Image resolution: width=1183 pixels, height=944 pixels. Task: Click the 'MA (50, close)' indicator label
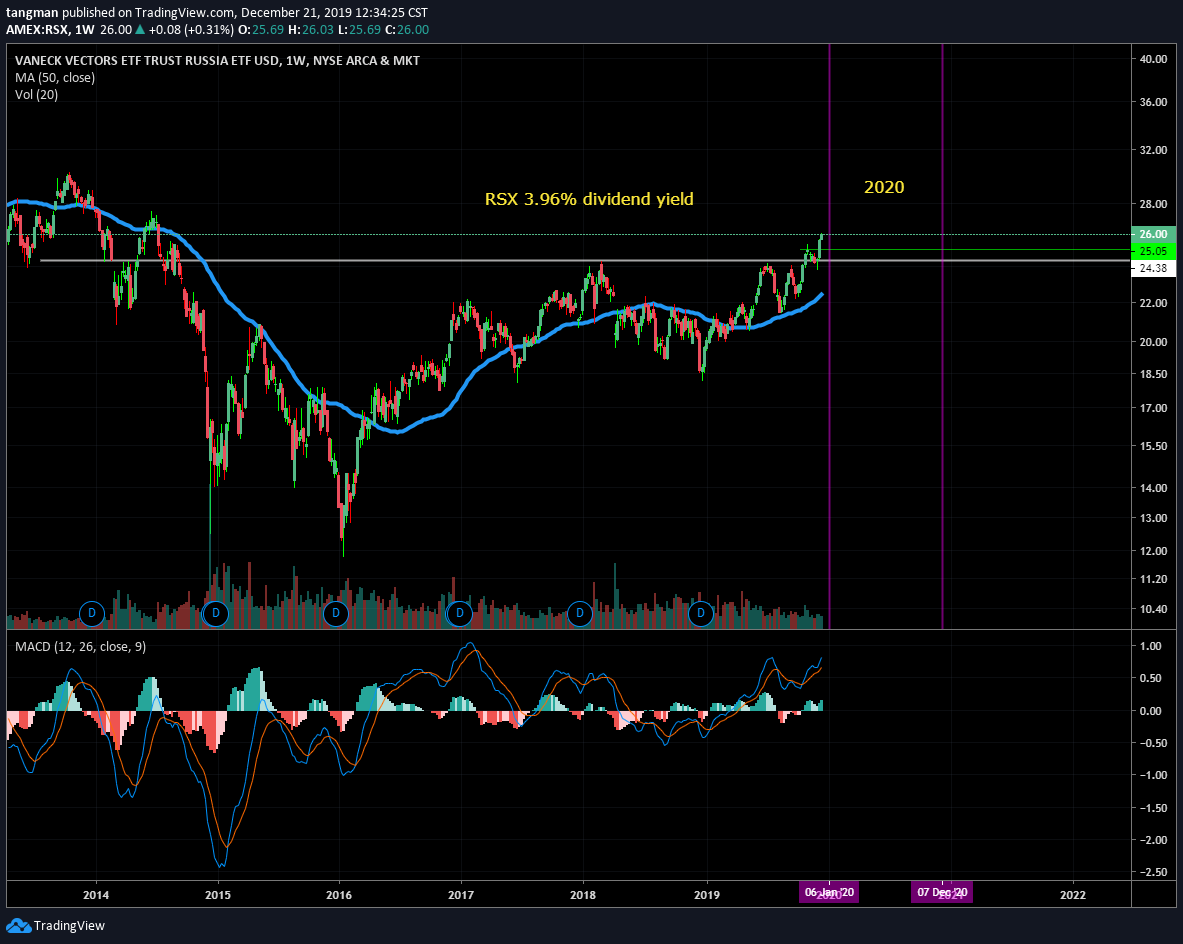(55, 78)
